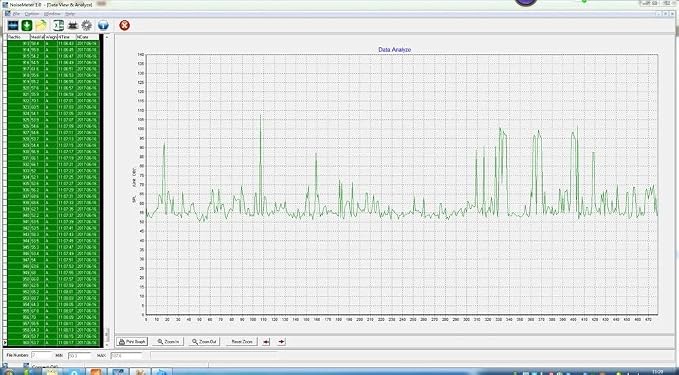
Task: Open file using the yellow folder icon
Action: pos(41,26)
